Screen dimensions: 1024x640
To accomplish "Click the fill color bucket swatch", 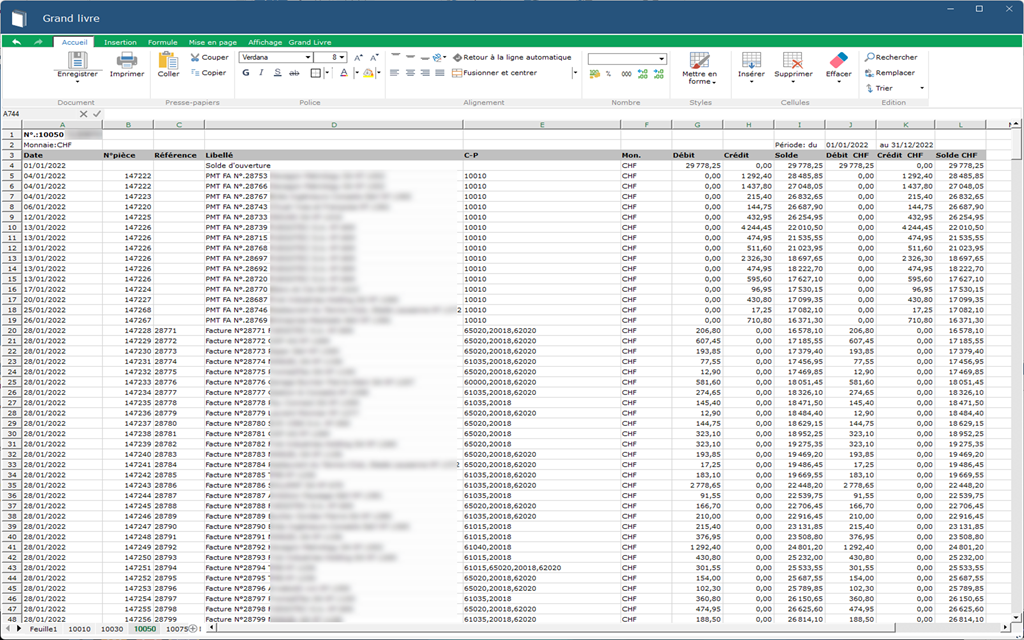I will tap(368, 73).
